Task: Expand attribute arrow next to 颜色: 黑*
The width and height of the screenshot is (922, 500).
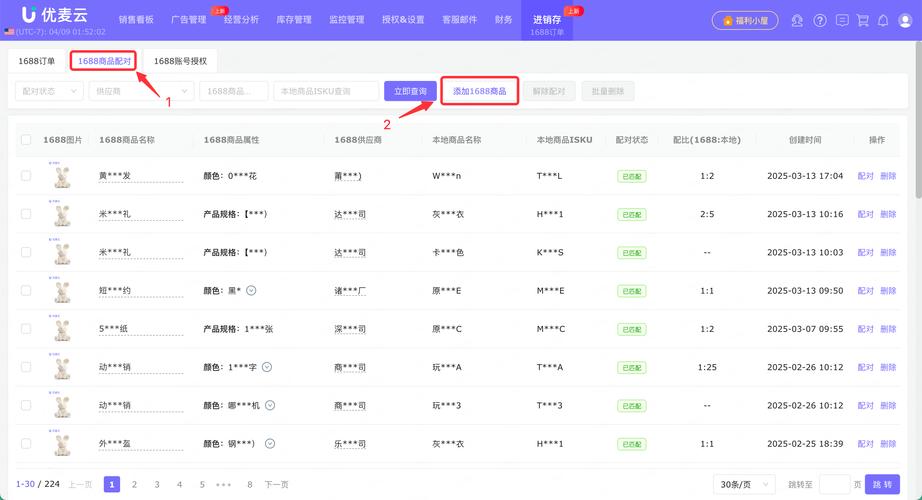Action: (x=251, y=291)
